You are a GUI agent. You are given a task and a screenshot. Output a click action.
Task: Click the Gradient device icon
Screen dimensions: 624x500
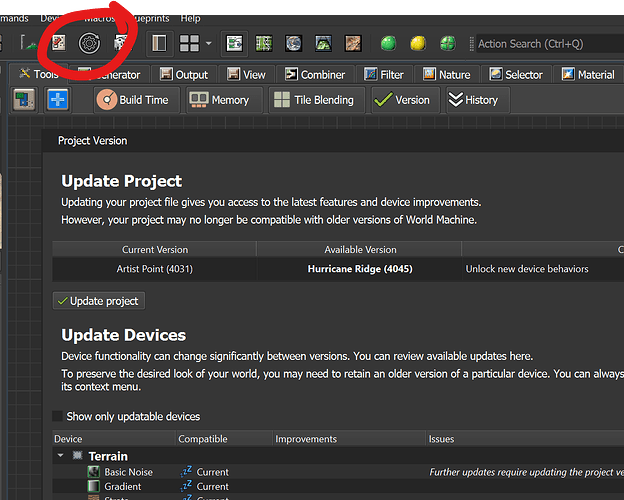point(94,486)
